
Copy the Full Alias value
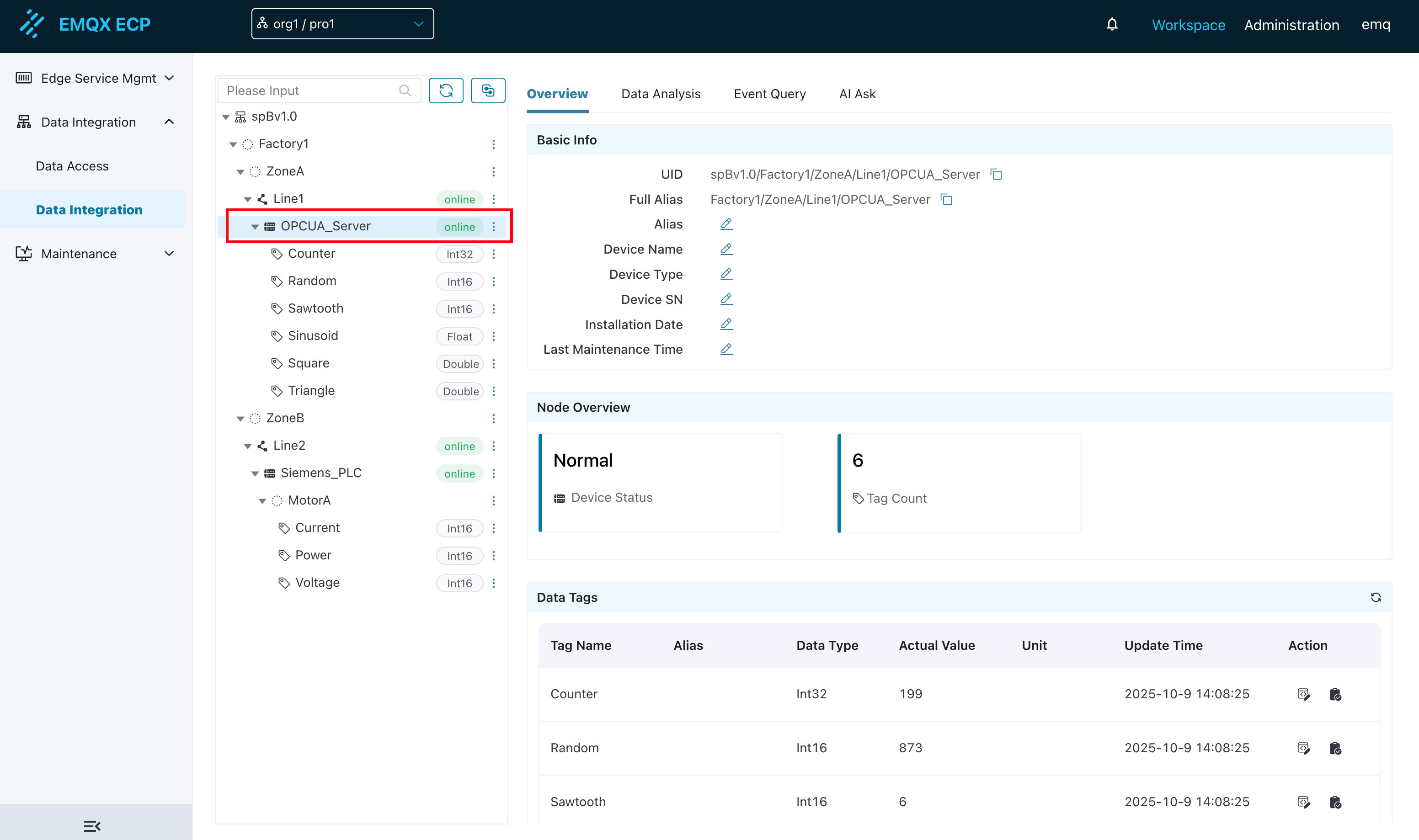[946, 199]
